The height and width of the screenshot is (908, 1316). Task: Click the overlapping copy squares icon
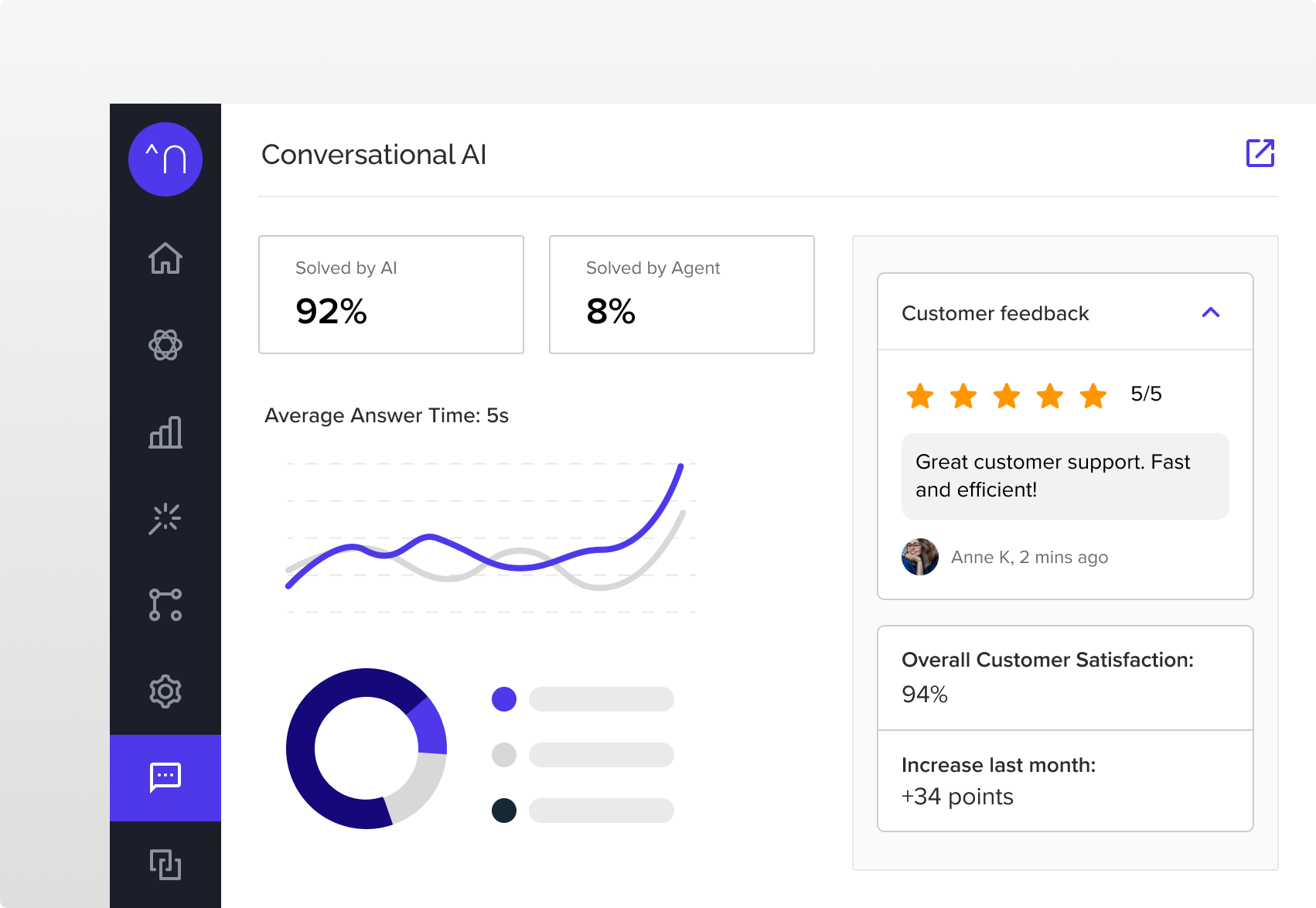[165, 864]
